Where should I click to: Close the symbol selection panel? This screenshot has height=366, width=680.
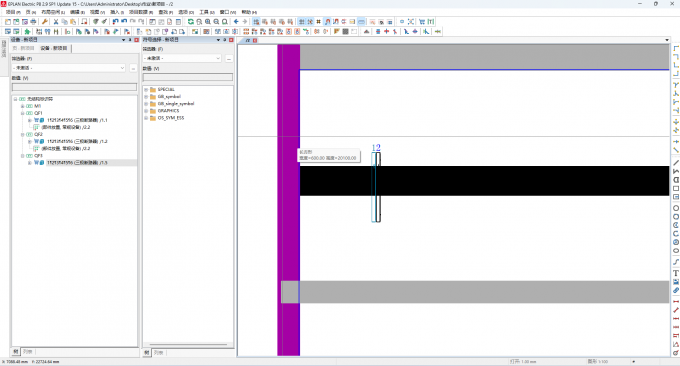[231, 40]
